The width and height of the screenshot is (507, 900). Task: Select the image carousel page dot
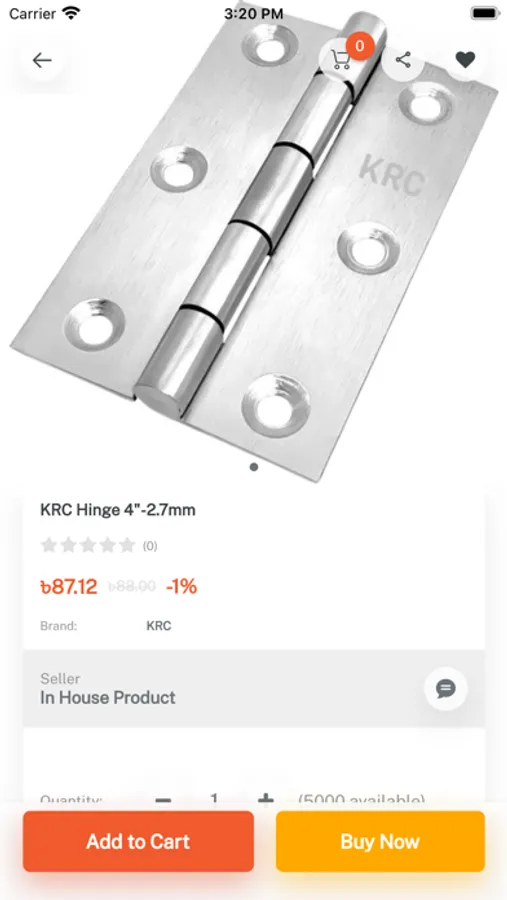pyautogui.click(x=254, y=467)
